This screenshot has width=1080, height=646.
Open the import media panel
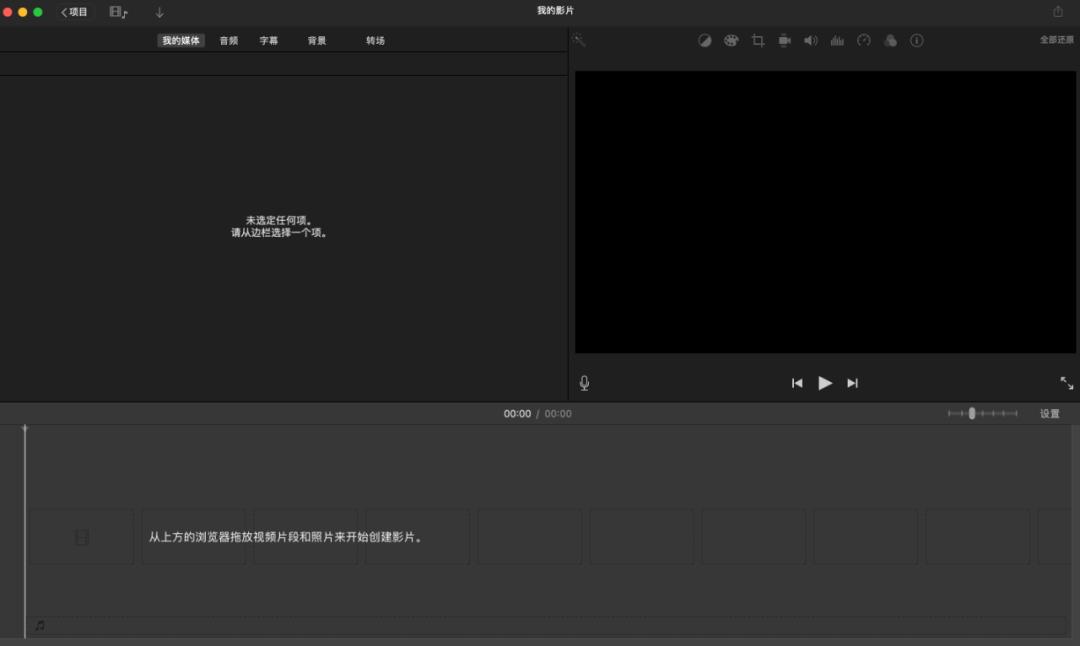click(x=159, y=12)
